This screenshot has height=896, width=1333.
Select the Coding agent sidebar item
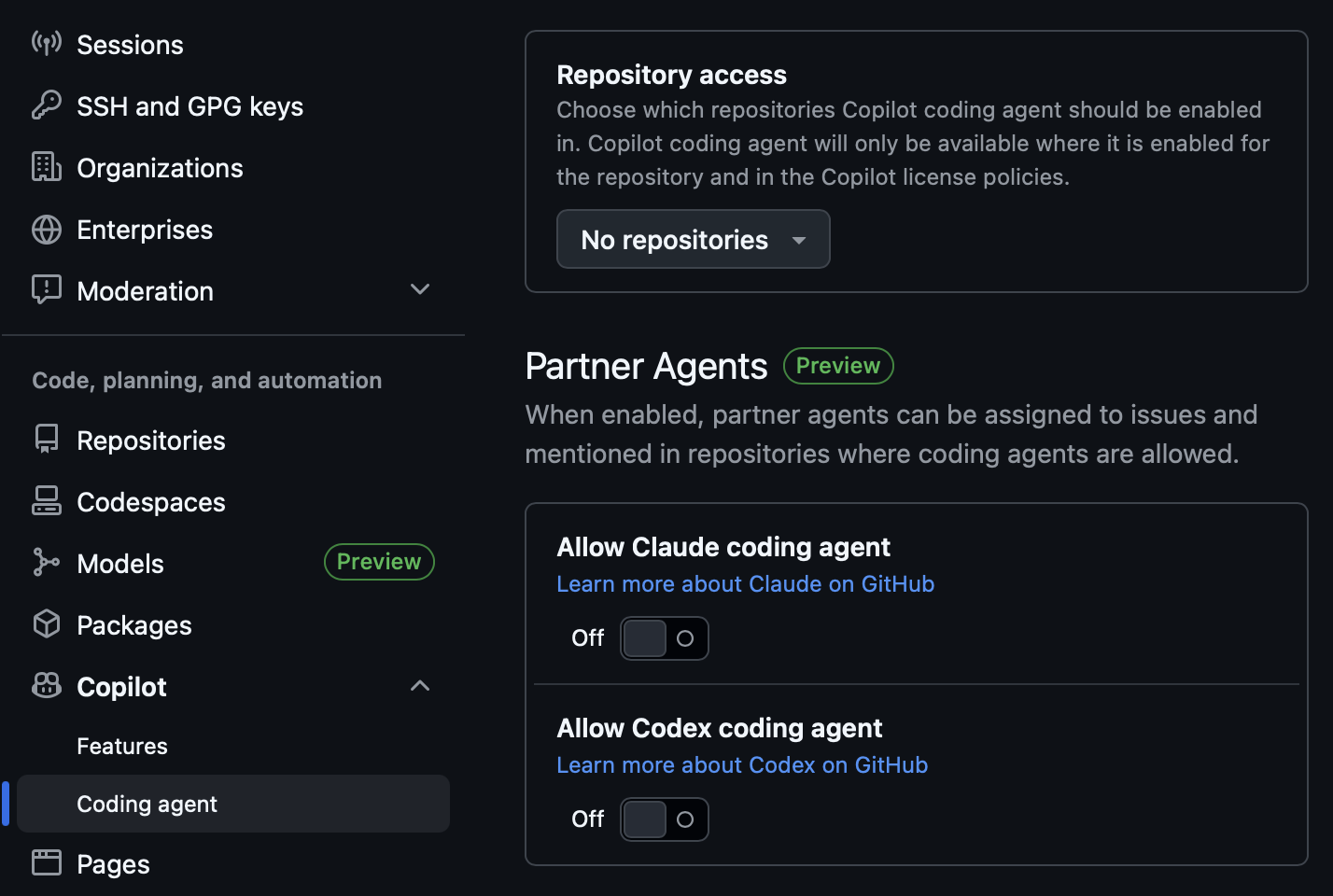(147, 805)
